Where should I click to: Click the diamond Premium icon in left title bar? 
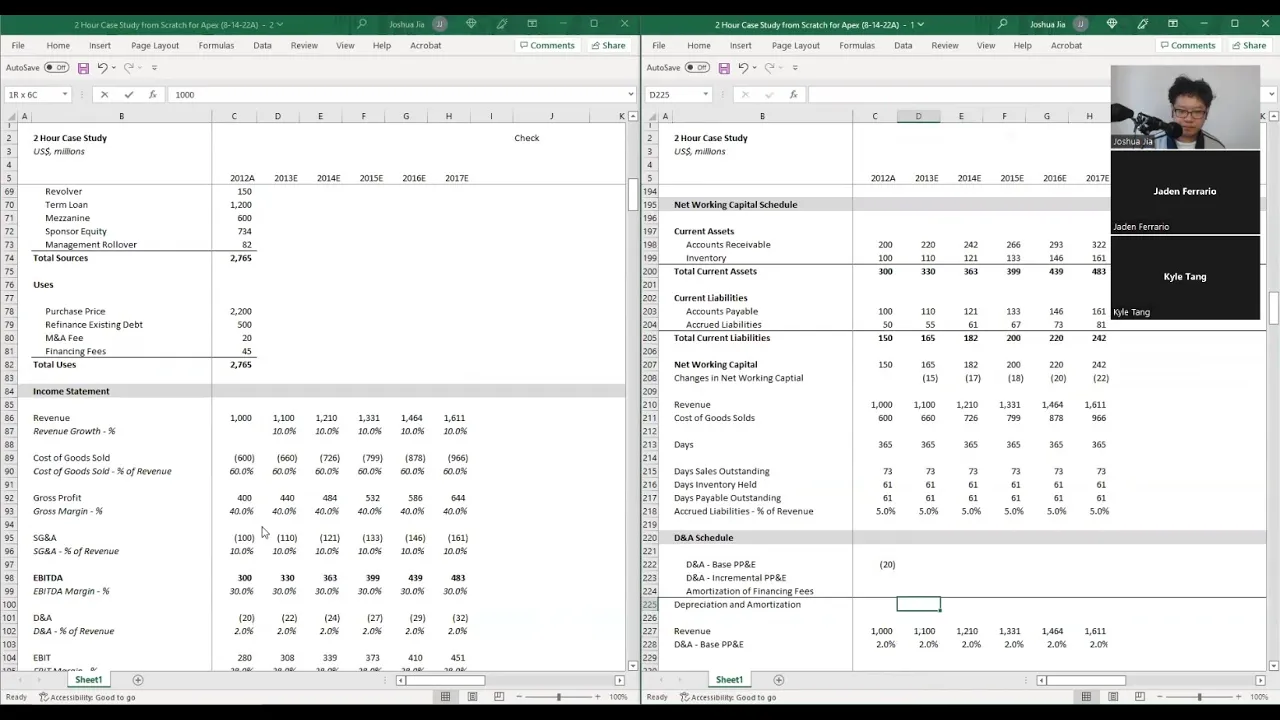point(471,24)
